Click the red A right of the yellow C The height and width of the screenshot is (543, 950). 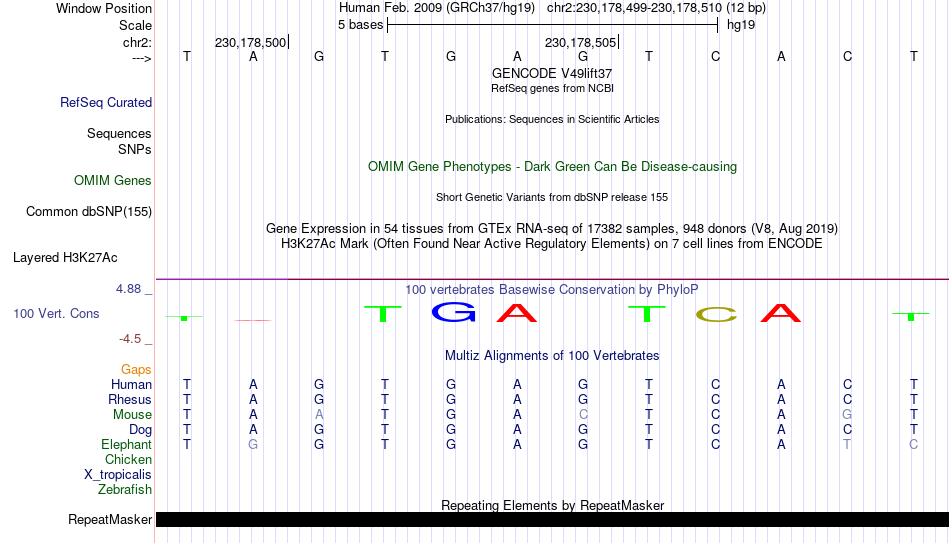coord(781,313)
